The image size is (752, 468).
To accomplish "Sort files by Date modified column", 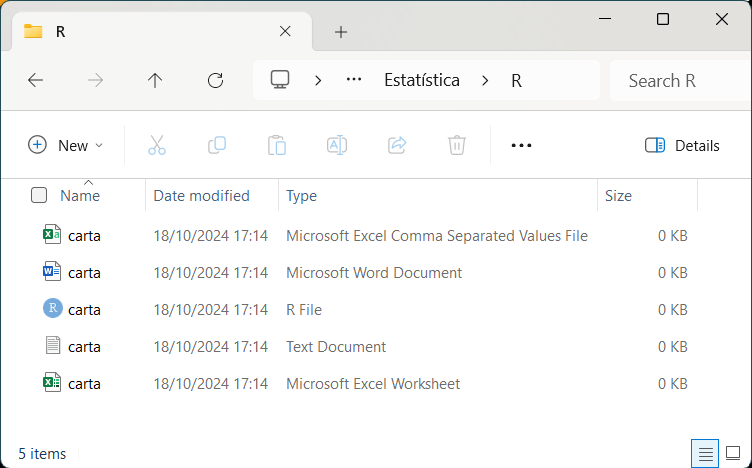I will pos(202,196).
